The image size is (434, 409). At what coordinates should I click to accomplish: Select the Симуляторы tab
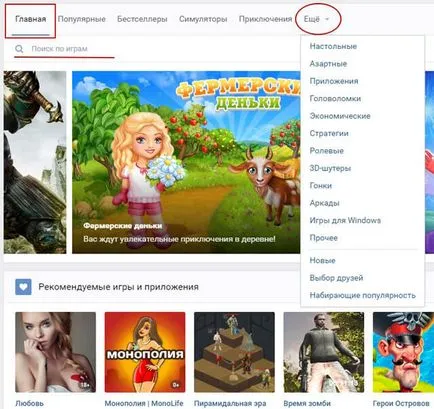point(203,19)
